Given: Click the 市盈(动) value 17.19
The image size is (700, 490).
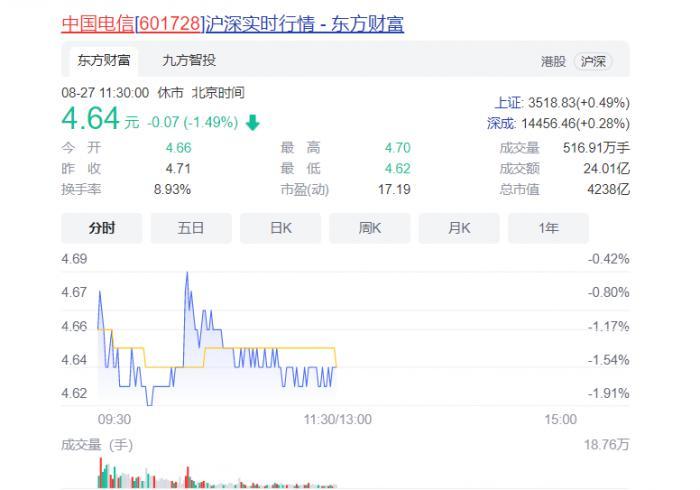Looking at the screenshot, I should pyautogui.click(x=394, y=190).
